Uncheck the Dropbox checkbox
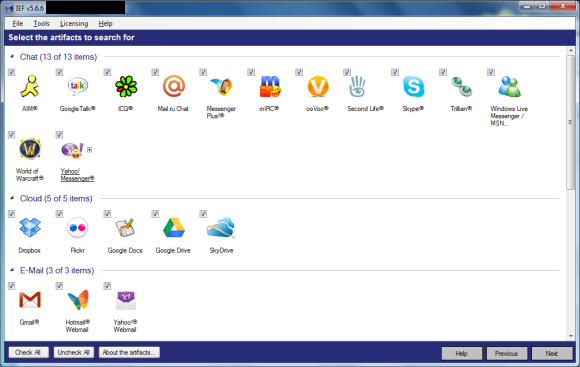Image resolution: width=580 pixels, height=367 pixels. pyautogui.click(x=11, y=214)
